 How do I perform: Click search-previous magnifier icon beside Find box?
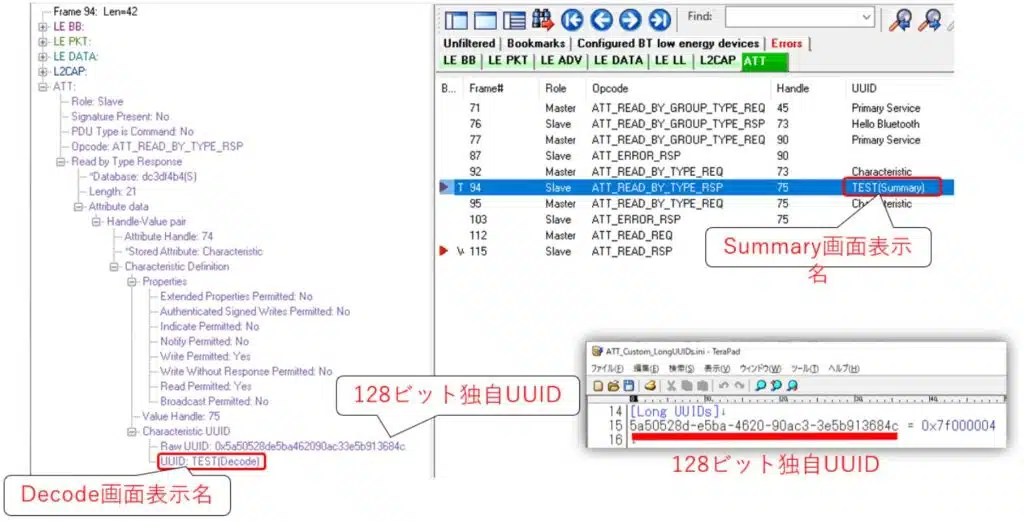point(900,19)
